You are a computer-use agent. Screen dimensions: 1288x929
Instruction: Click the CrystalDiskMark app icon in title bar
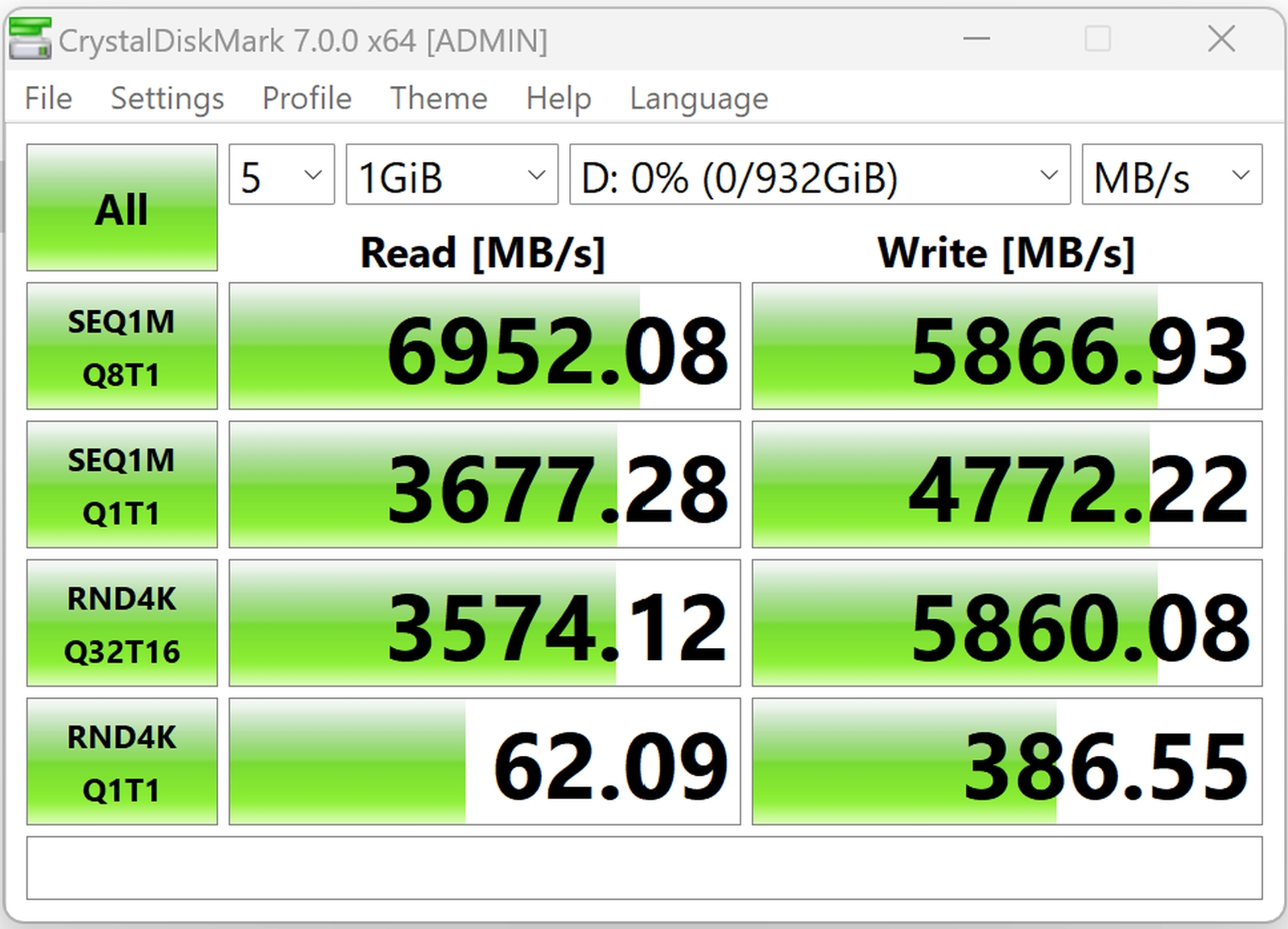30,39
